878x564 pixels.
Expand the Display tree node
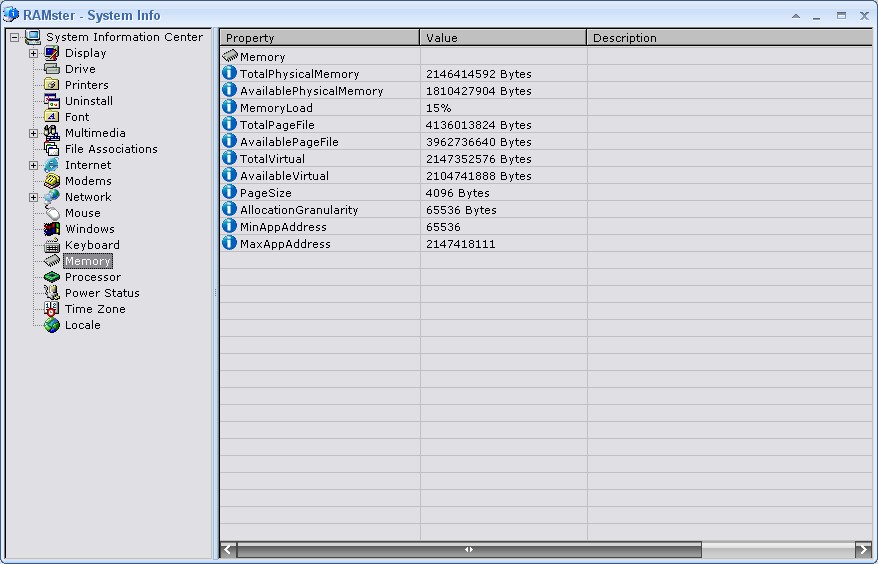pyautogui.click(x=34, y=53)
